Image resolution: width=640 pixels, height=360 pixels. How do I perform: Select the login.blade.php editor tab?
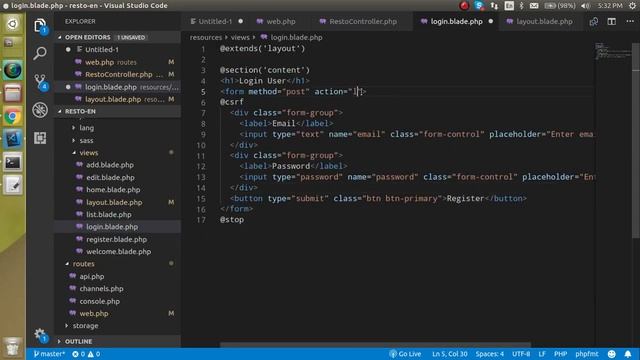(x=457, y=22)
